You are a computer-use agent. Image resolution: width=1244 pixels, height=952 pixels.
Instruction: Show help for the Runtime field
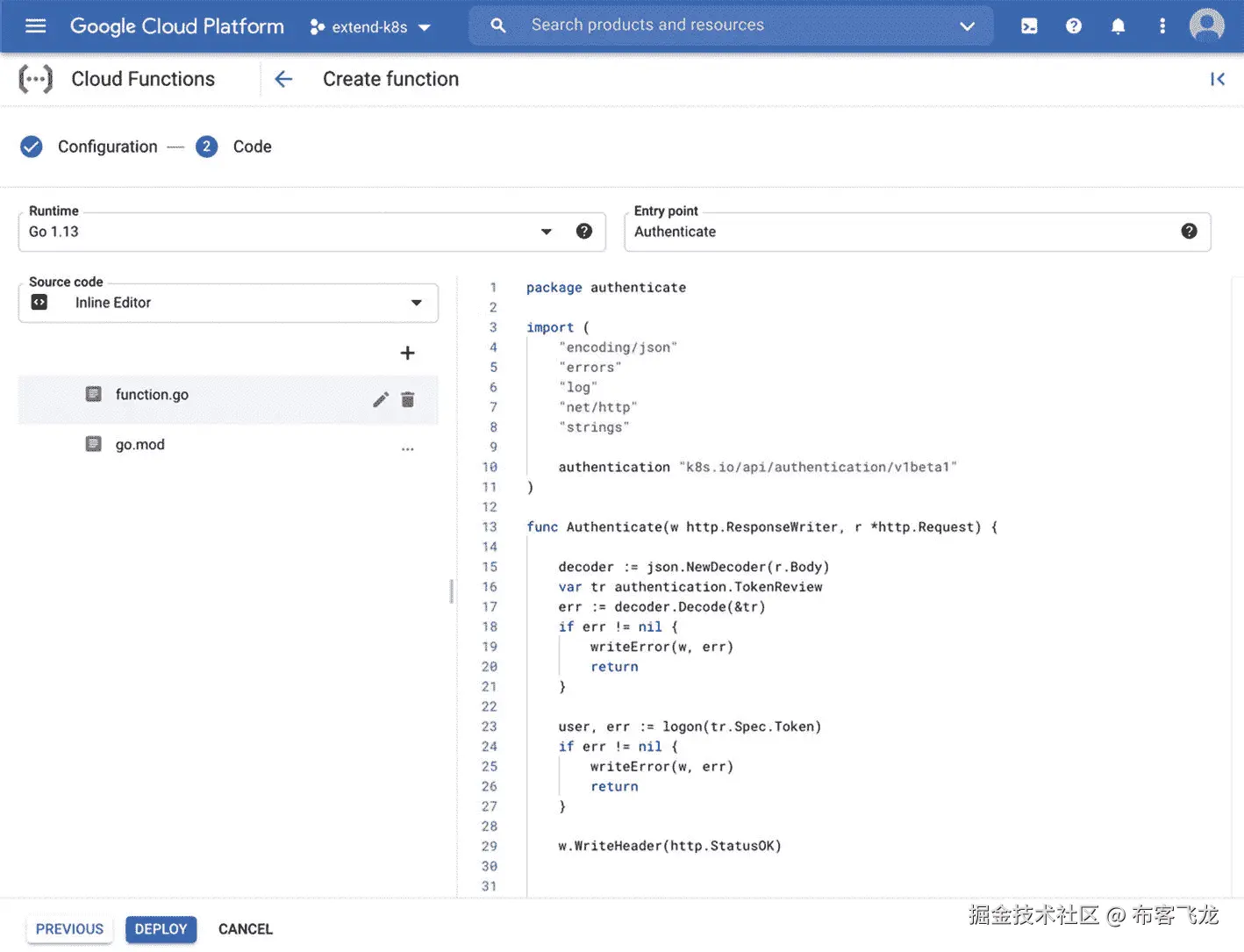click(584, 231)
